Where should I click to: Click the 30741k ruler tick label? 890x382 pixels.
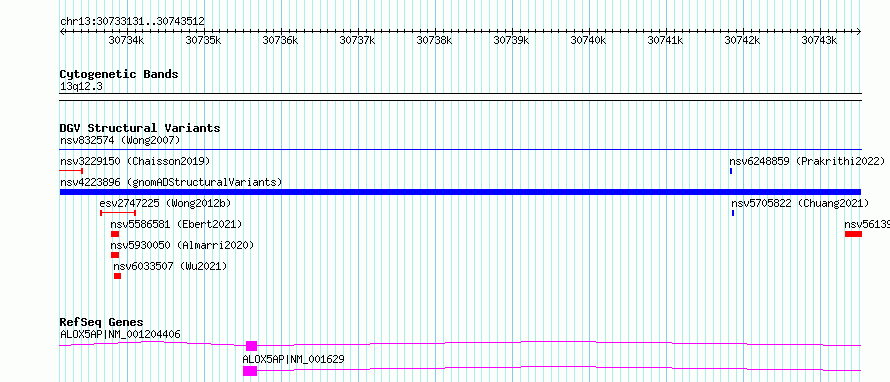(x=665, y=40)
